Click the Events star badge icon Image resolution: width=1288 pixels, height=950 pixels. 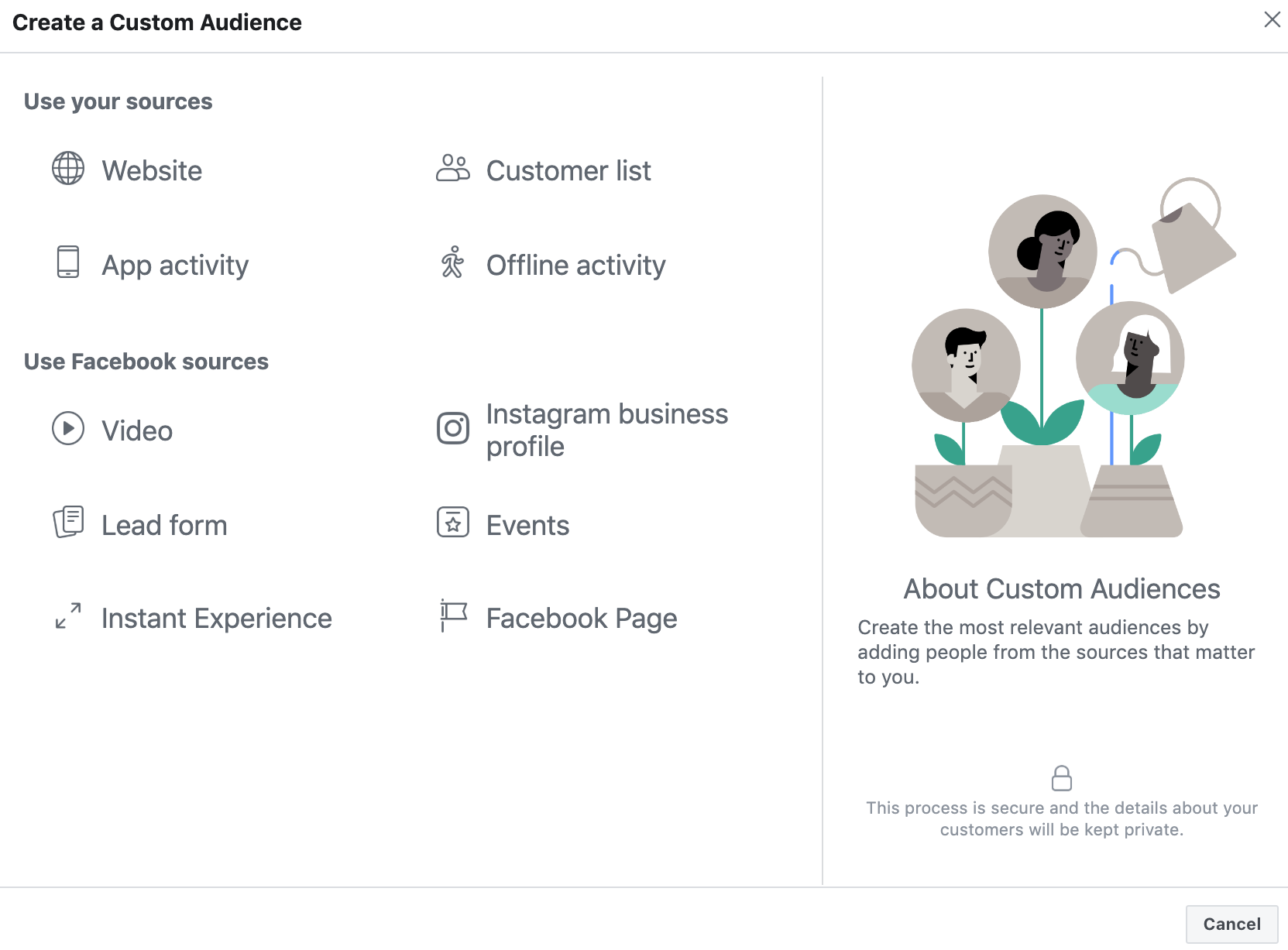[453, 523]
